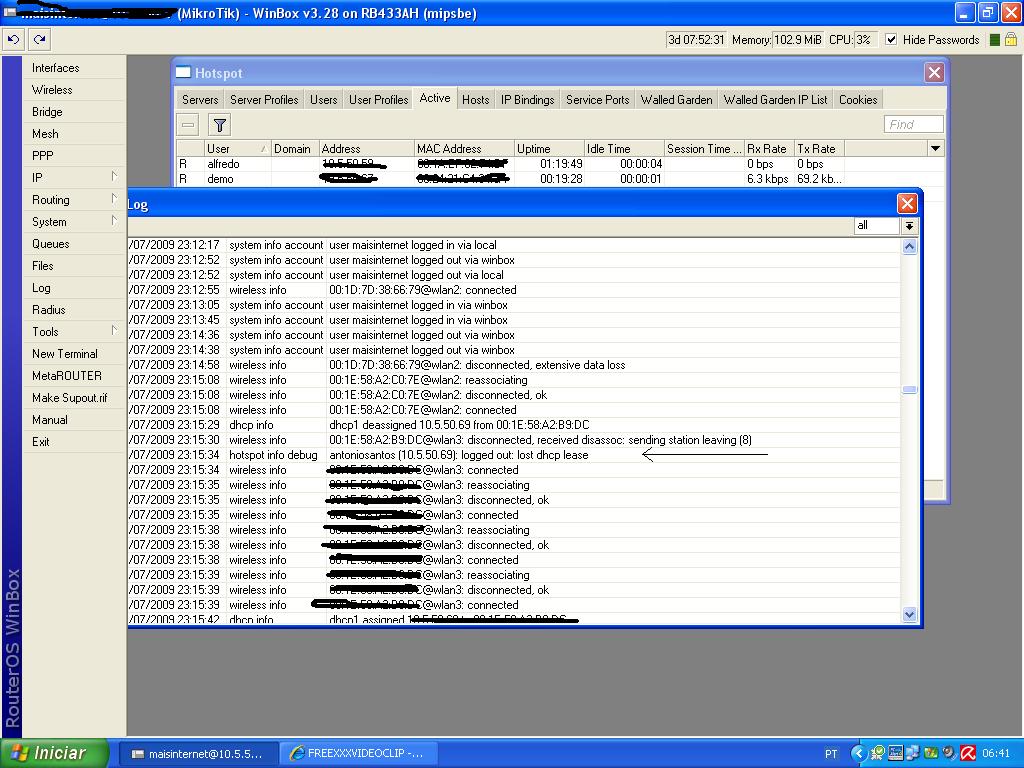1024x768 pixels.
Task: Close the Hotspot window
Action: [x=935, y=72]
